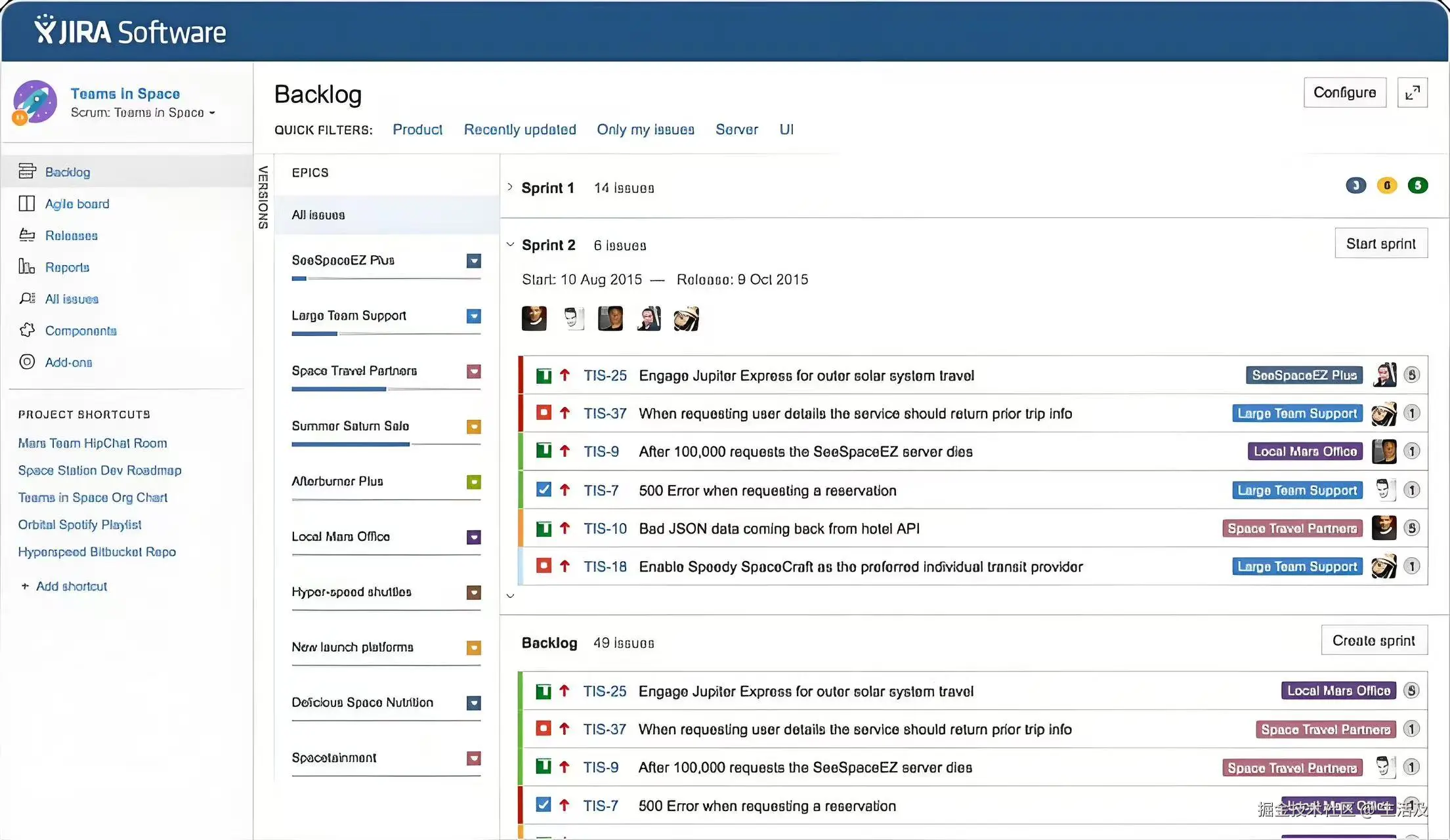1450x840 pixels.
Task: Click the Add-ons circle icon
Action: [27, 362]
